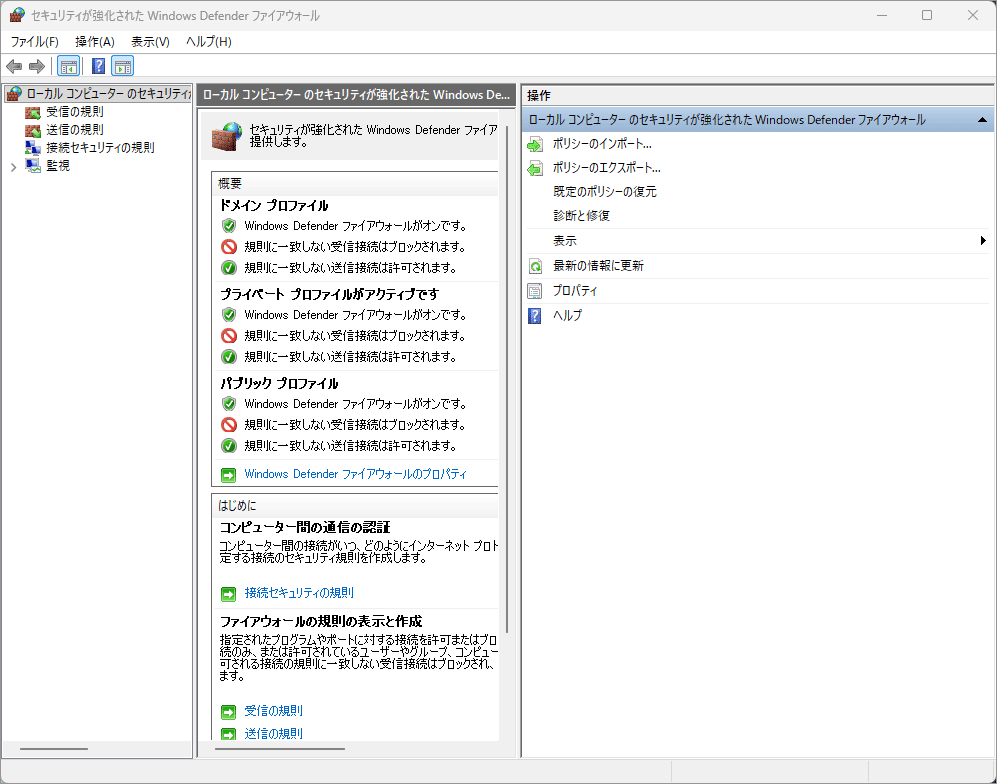Select 送信の規則 in the console tree
Image resolution: width=997 pixels, height=784 pixels.
74,130
